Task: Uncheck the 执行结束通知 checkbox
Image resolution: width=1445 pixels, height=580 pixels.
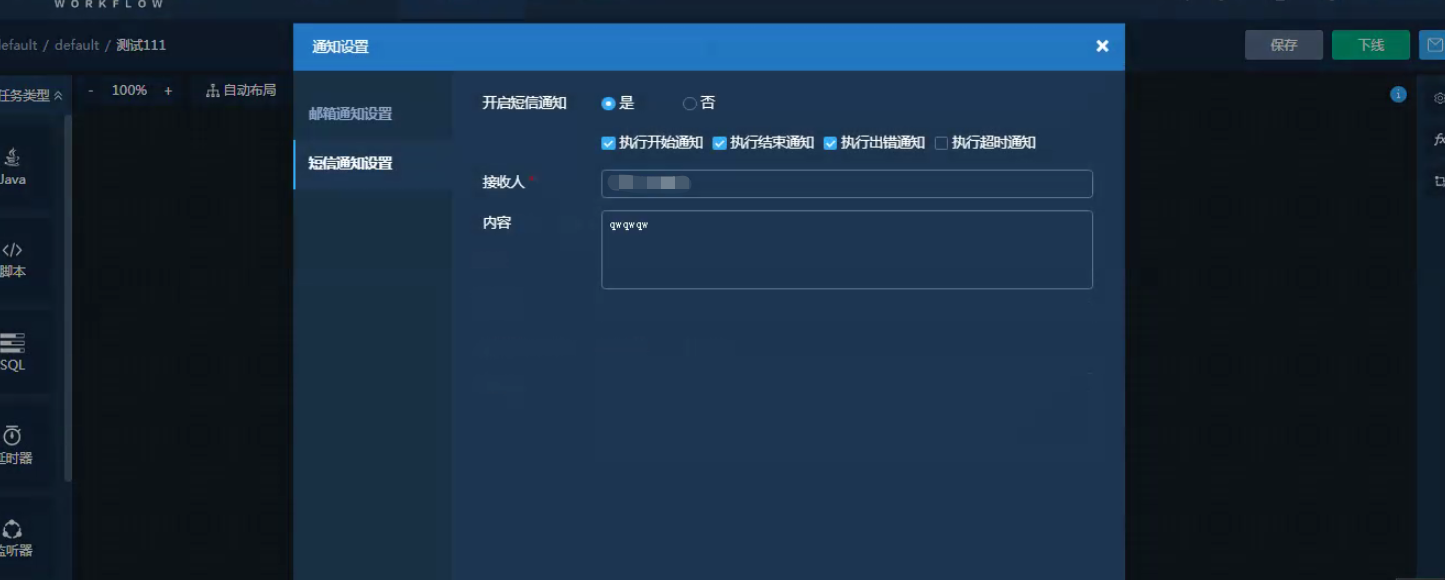Action: 719,143
